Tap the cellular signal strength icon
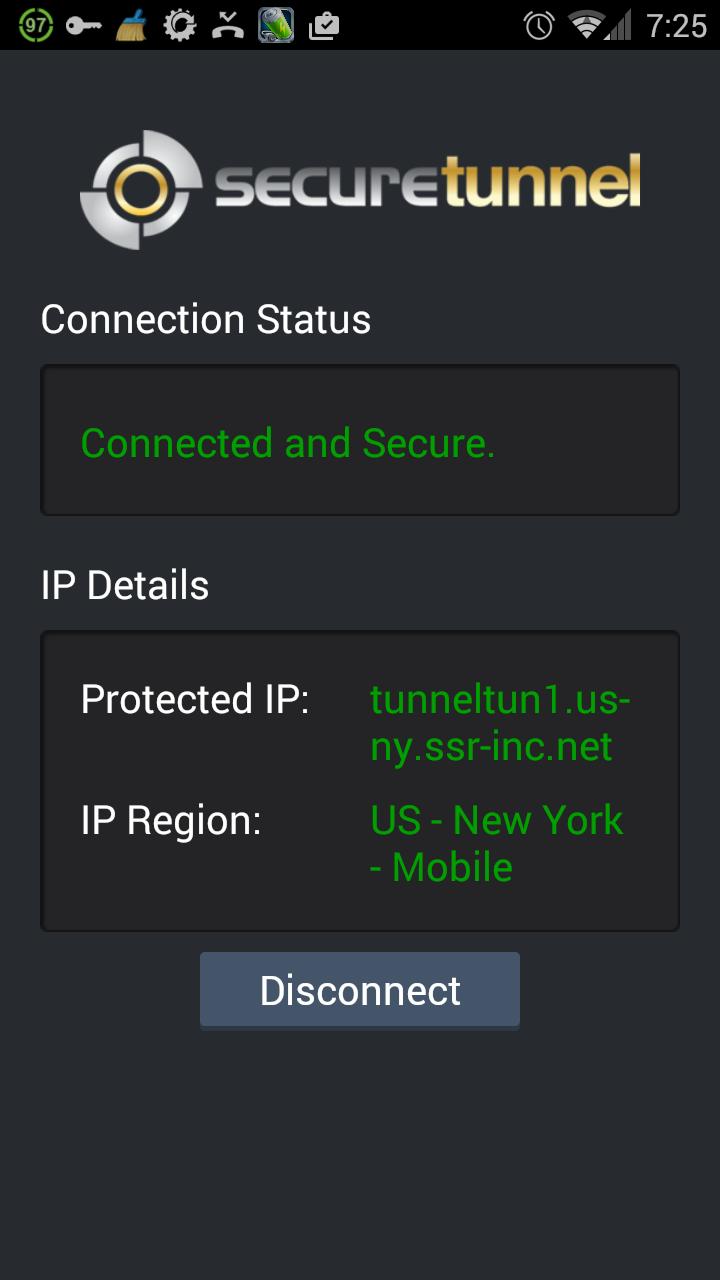Viewport: 720px width, 1280px height. pyautogui.click(x=620, y=25)
